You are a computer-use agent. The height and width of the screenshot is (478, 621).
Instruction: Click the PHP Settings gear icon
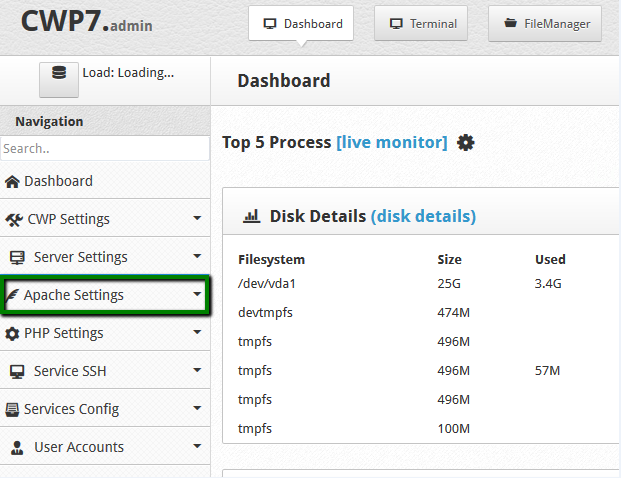(x=12, y=334)
